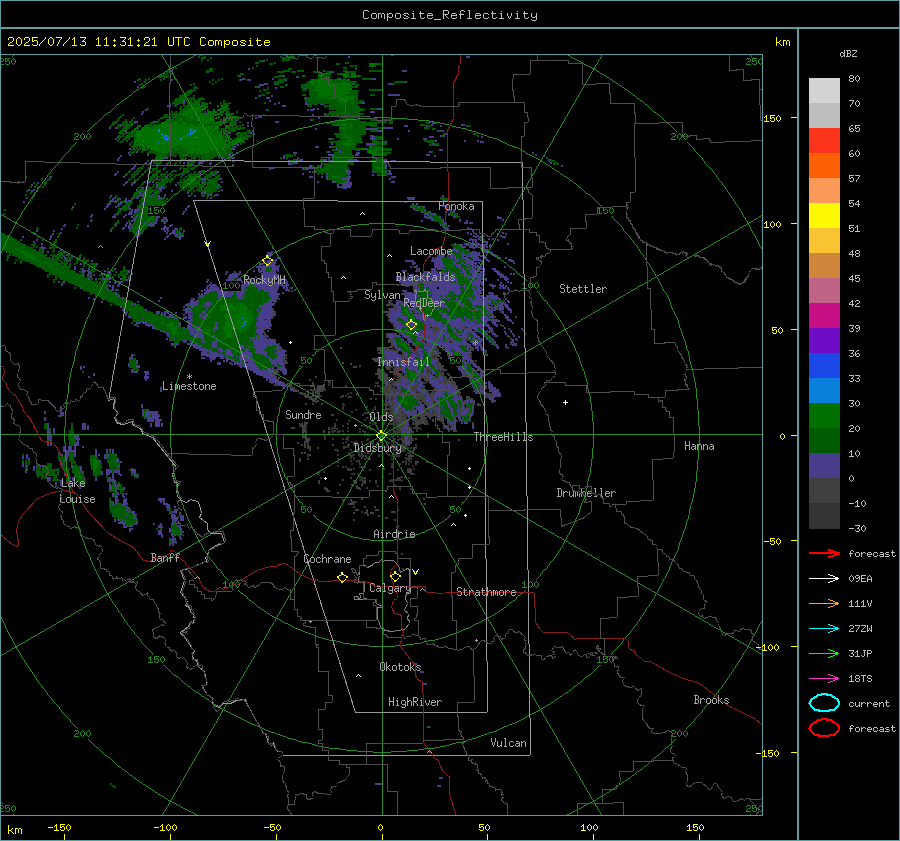Click the RedDeer city label
This screenshot has width=900, height=841.
pos(424,303)
